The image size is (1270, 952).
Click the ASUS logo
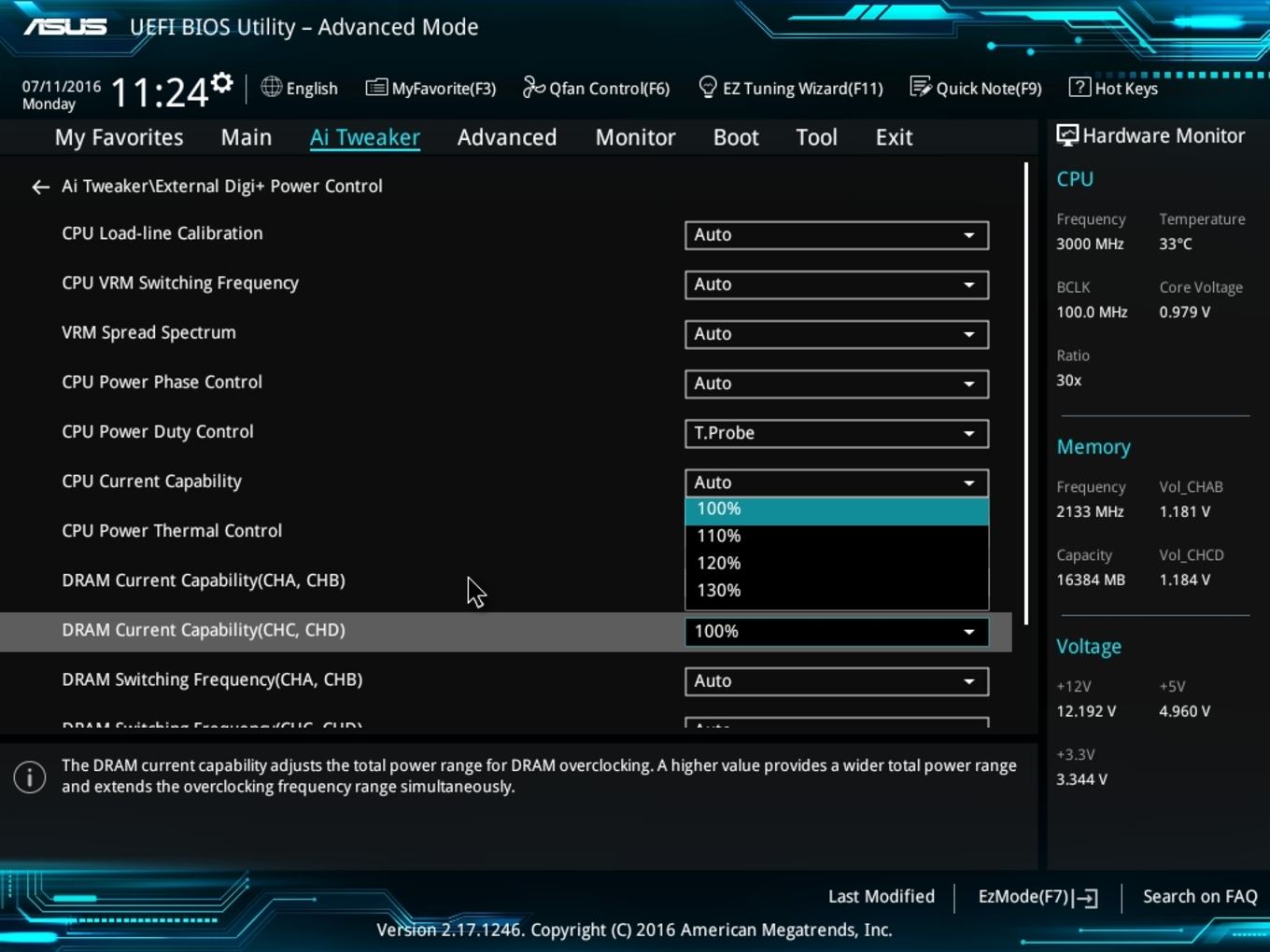tap(65, 26)
